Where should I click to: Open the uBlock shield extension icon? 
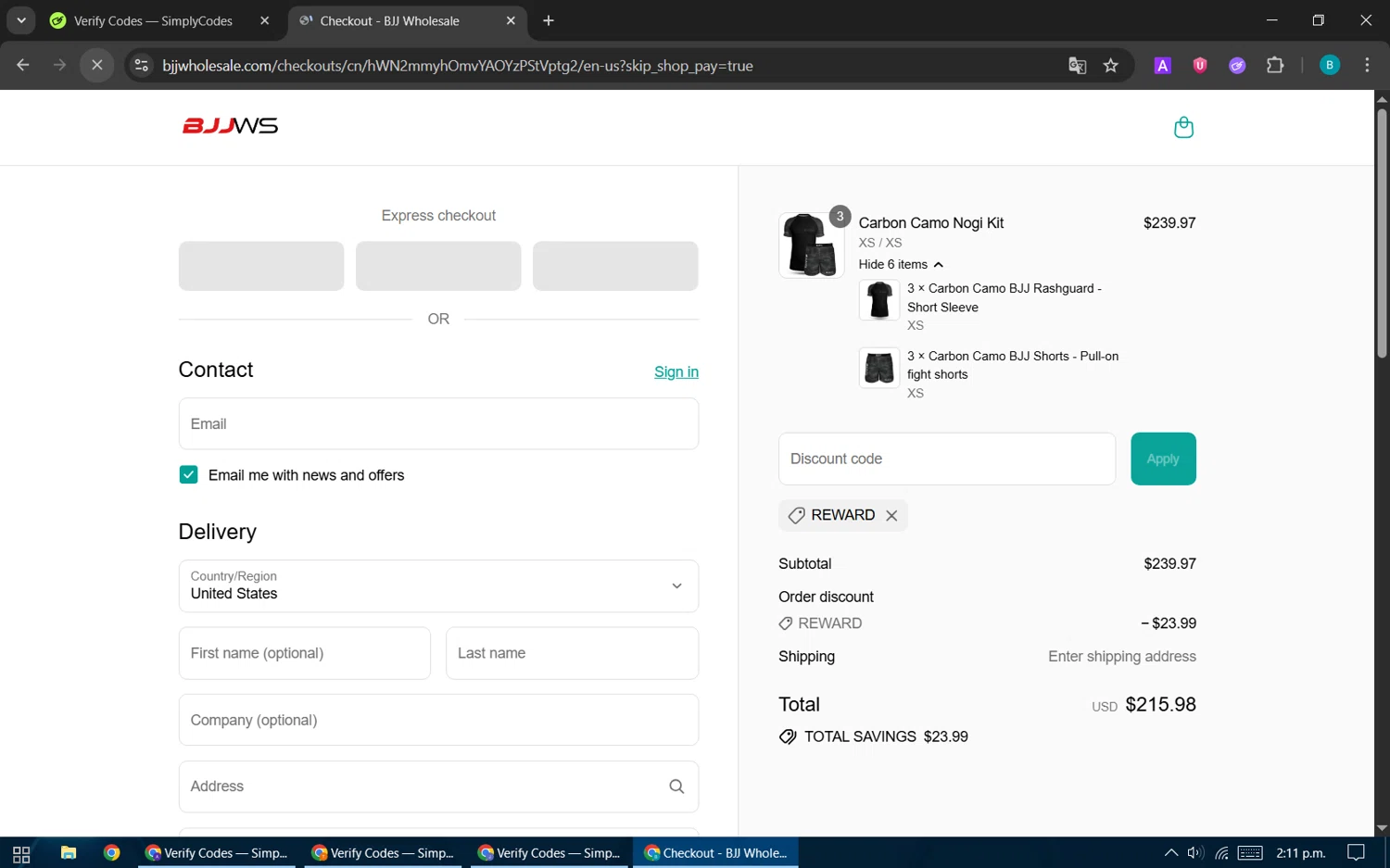click(1200, 66)
